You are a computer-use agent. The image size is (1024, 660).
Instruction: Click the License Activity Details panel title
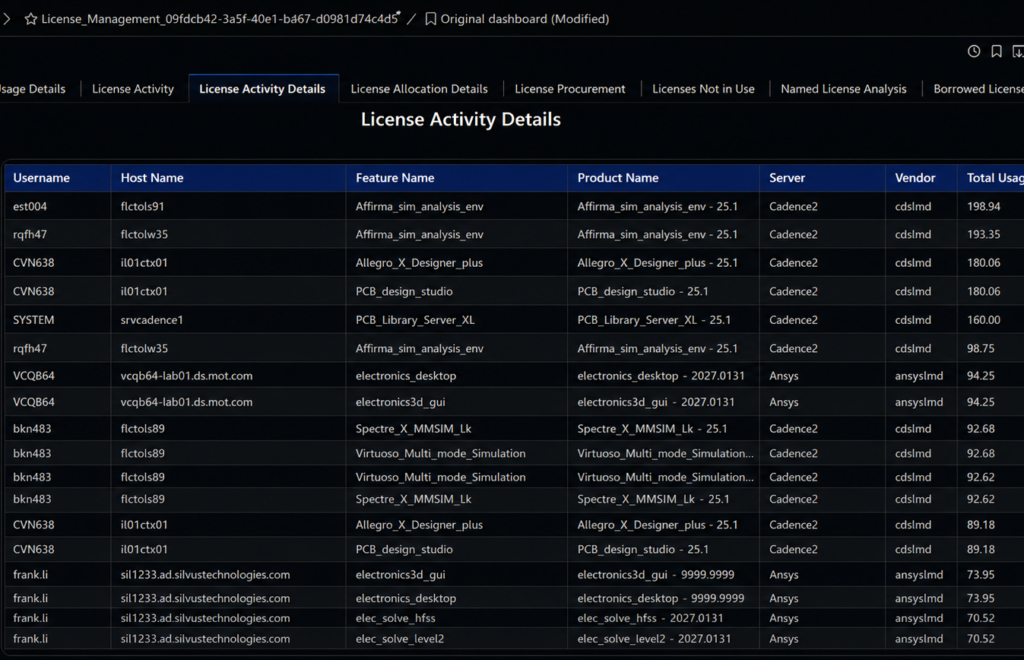461,119
